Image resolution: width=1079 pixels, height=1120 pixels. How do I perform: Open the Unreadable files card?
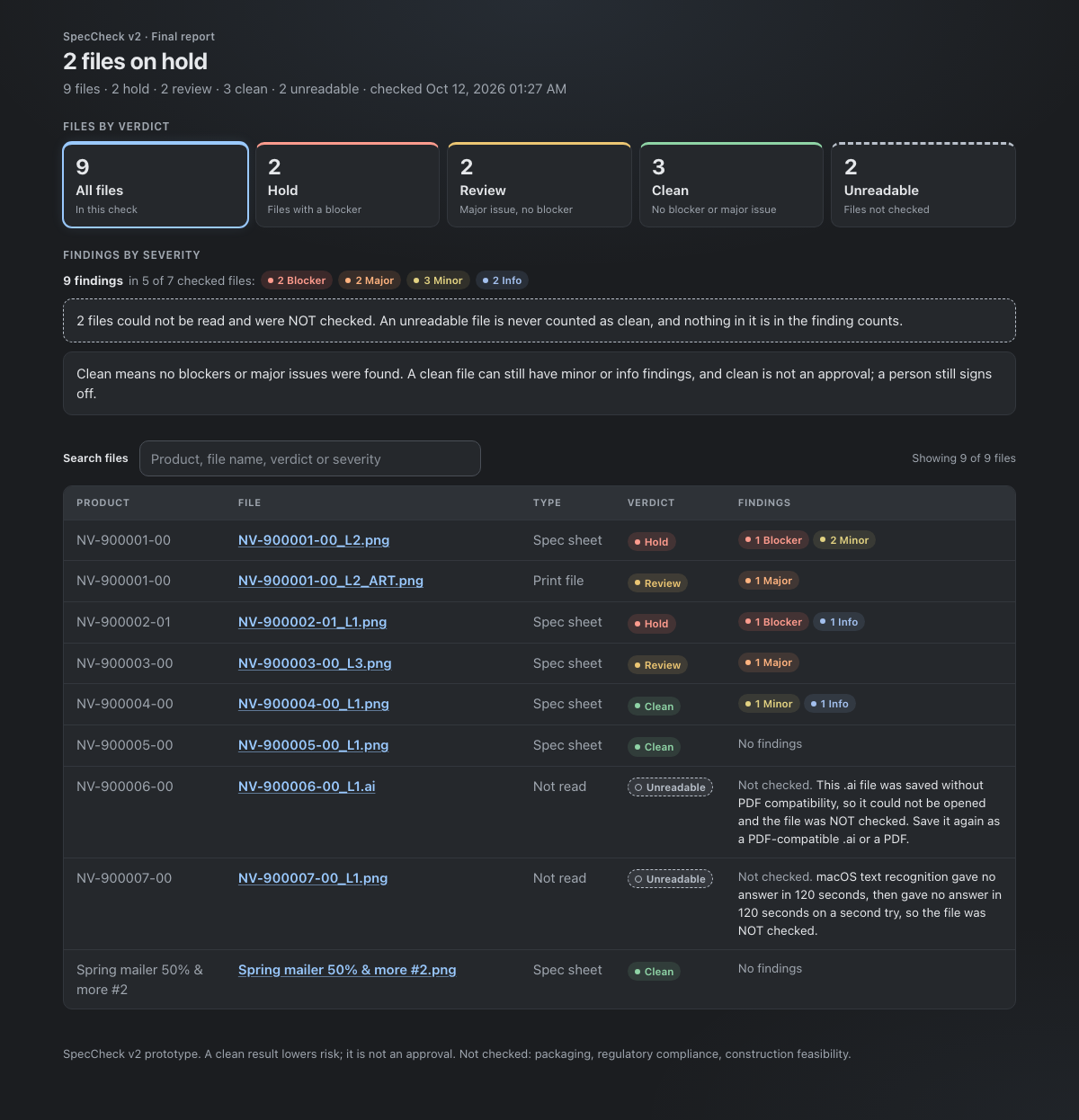pyautogui.click(x=923, y=185)
